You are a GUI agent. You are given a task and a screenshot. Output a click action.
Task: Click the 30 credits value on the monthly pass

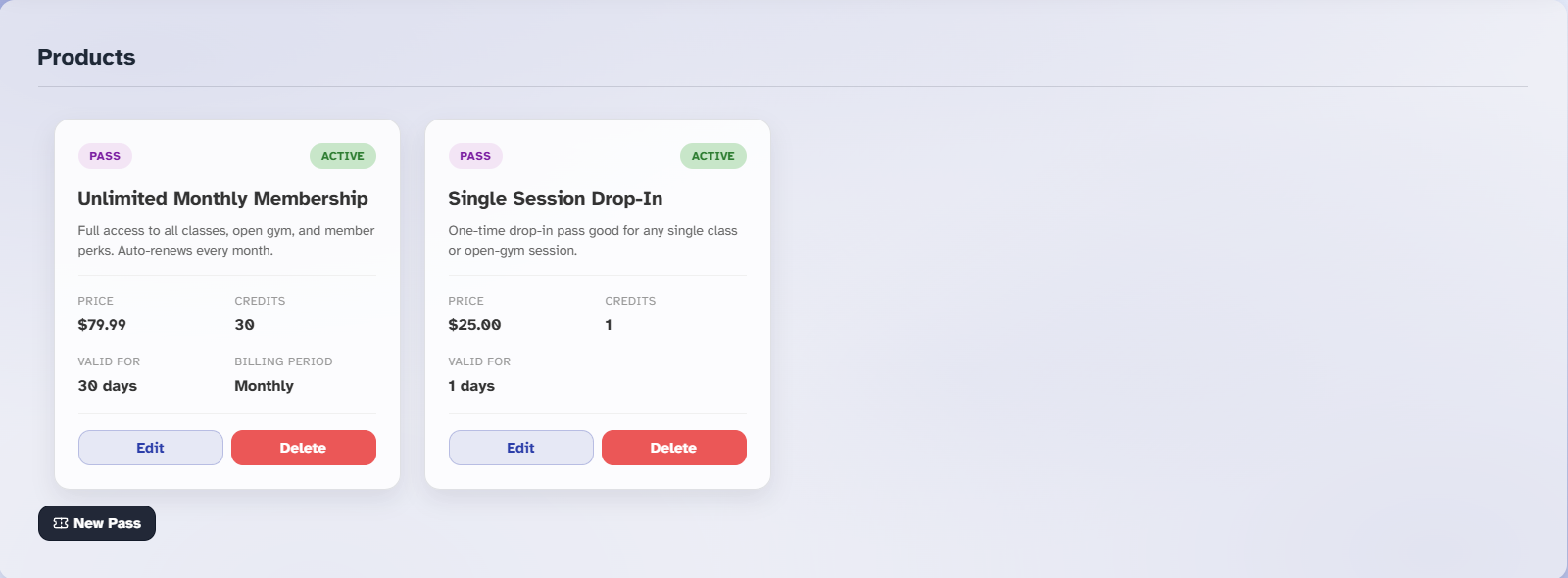pos(244,324)
